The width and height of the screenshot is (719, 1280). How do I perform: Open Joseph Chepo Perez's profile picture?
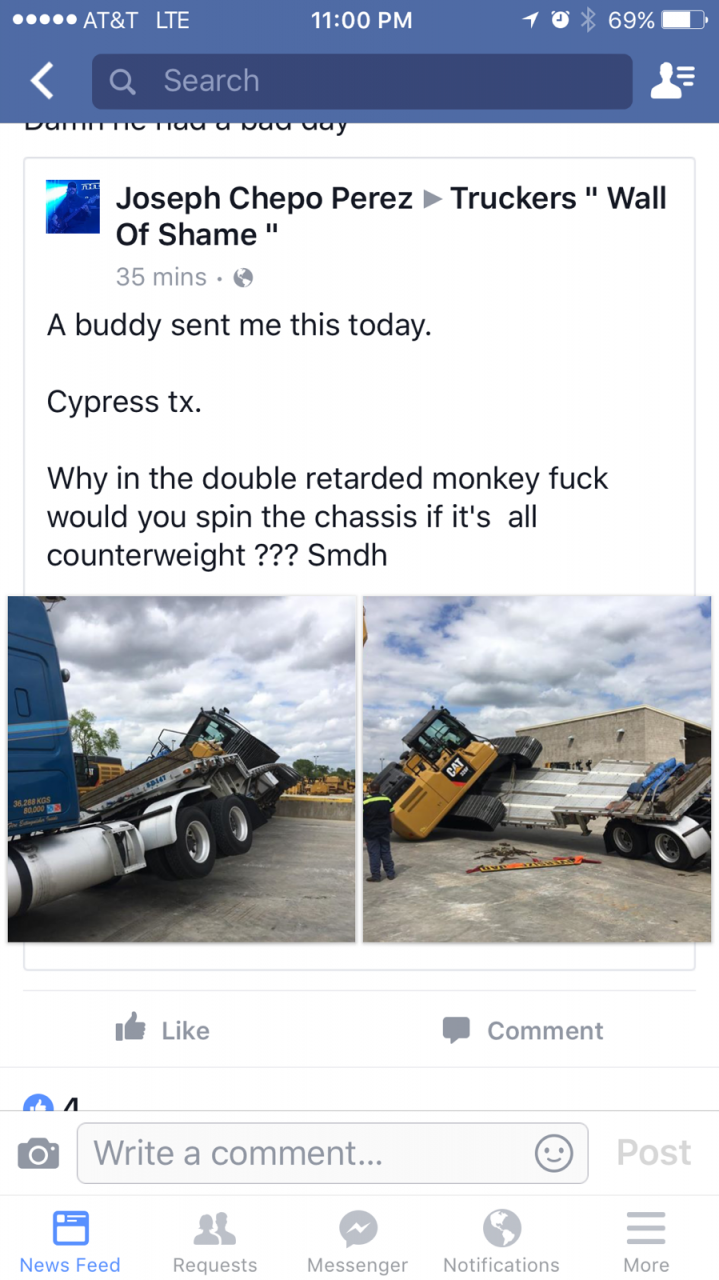click(73, 207)
